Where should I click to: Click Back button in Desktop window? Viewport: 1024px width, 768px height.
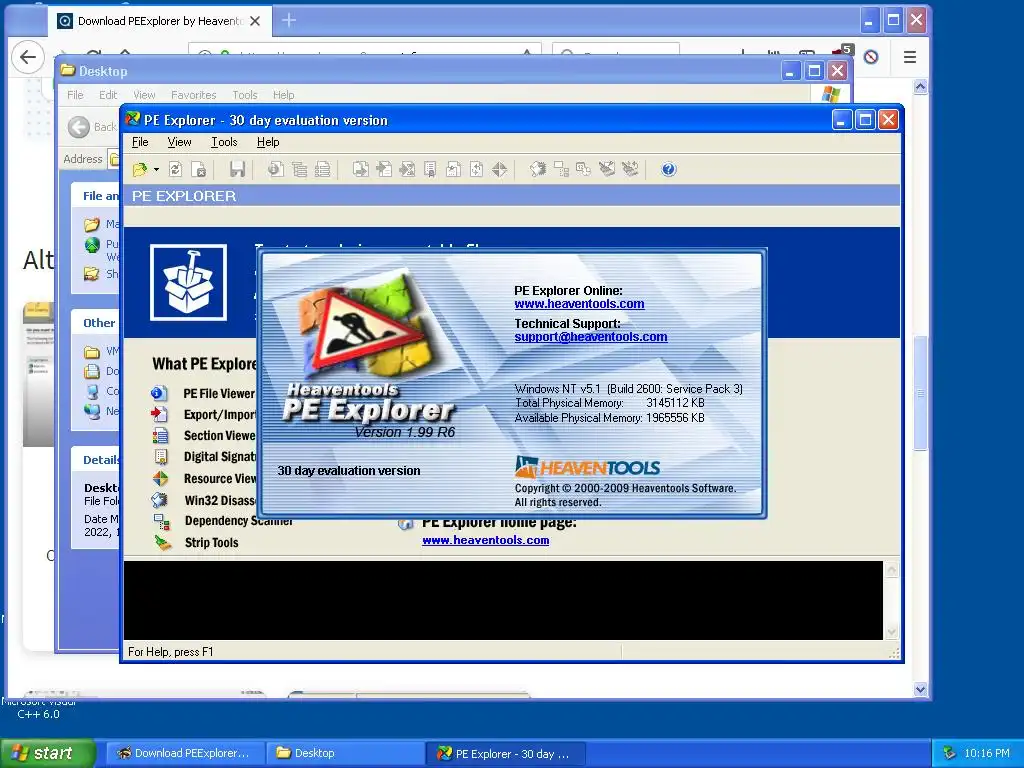click(x=91, y=127)
